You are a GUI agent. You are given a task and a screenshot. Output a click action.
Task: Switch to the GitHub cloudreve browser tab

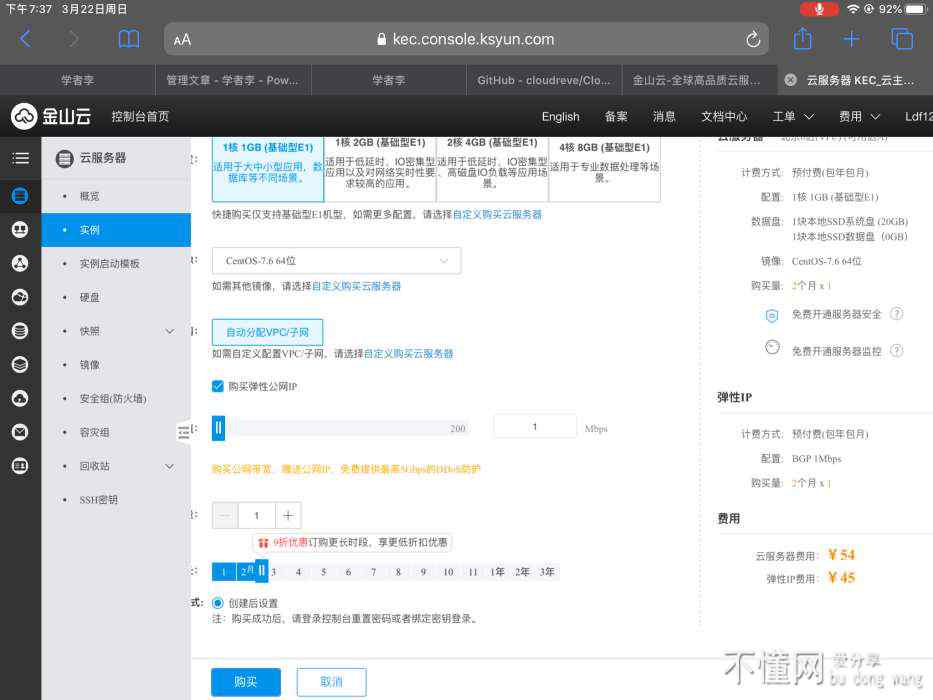pos(543,80)
